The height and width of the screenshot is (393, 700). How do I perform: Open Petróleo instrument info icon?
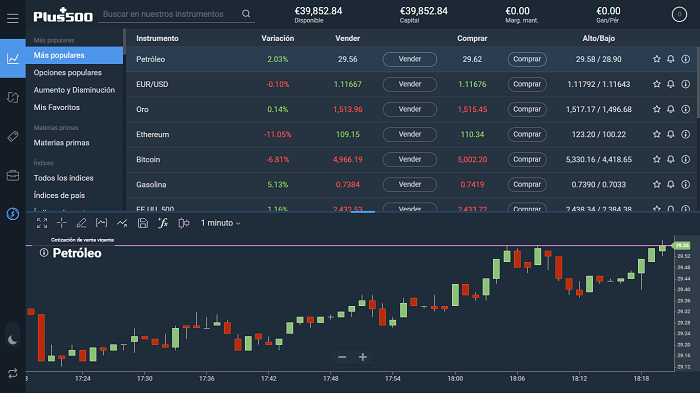685,59
